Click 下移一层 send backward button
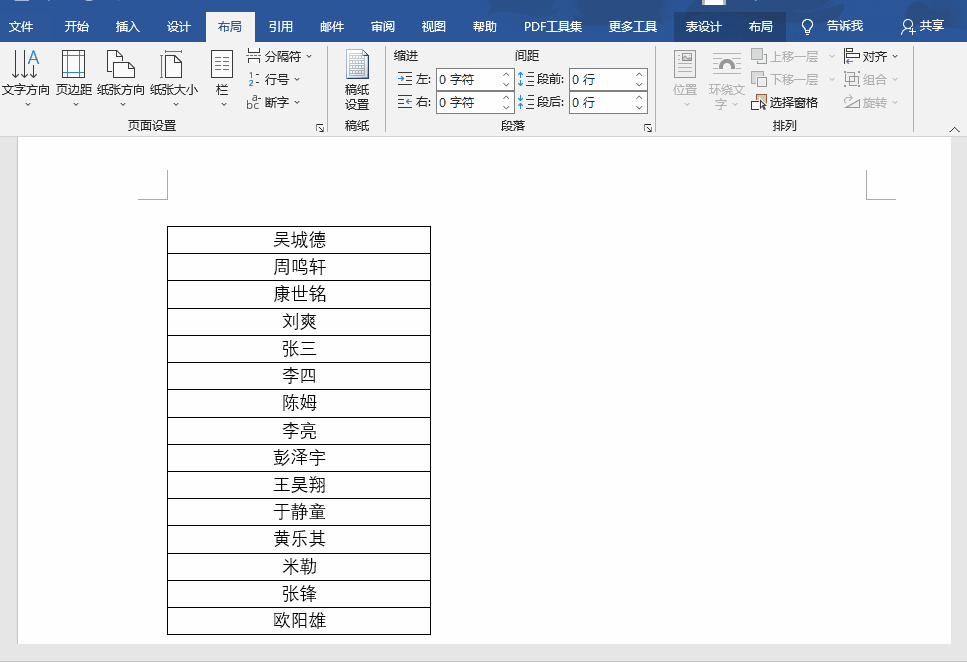The width and height of the screenshot is (967, 662). pyautogui.click(x=785, y=79)
